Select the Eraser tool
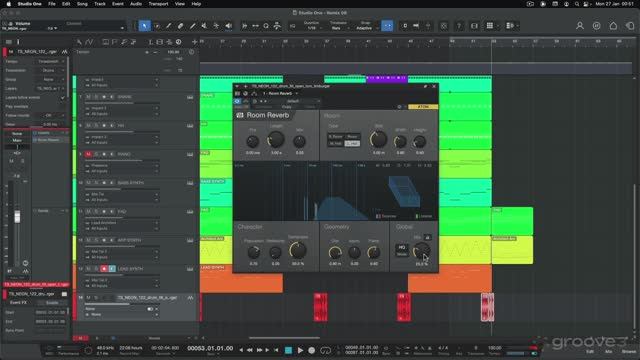 (180, 26)
